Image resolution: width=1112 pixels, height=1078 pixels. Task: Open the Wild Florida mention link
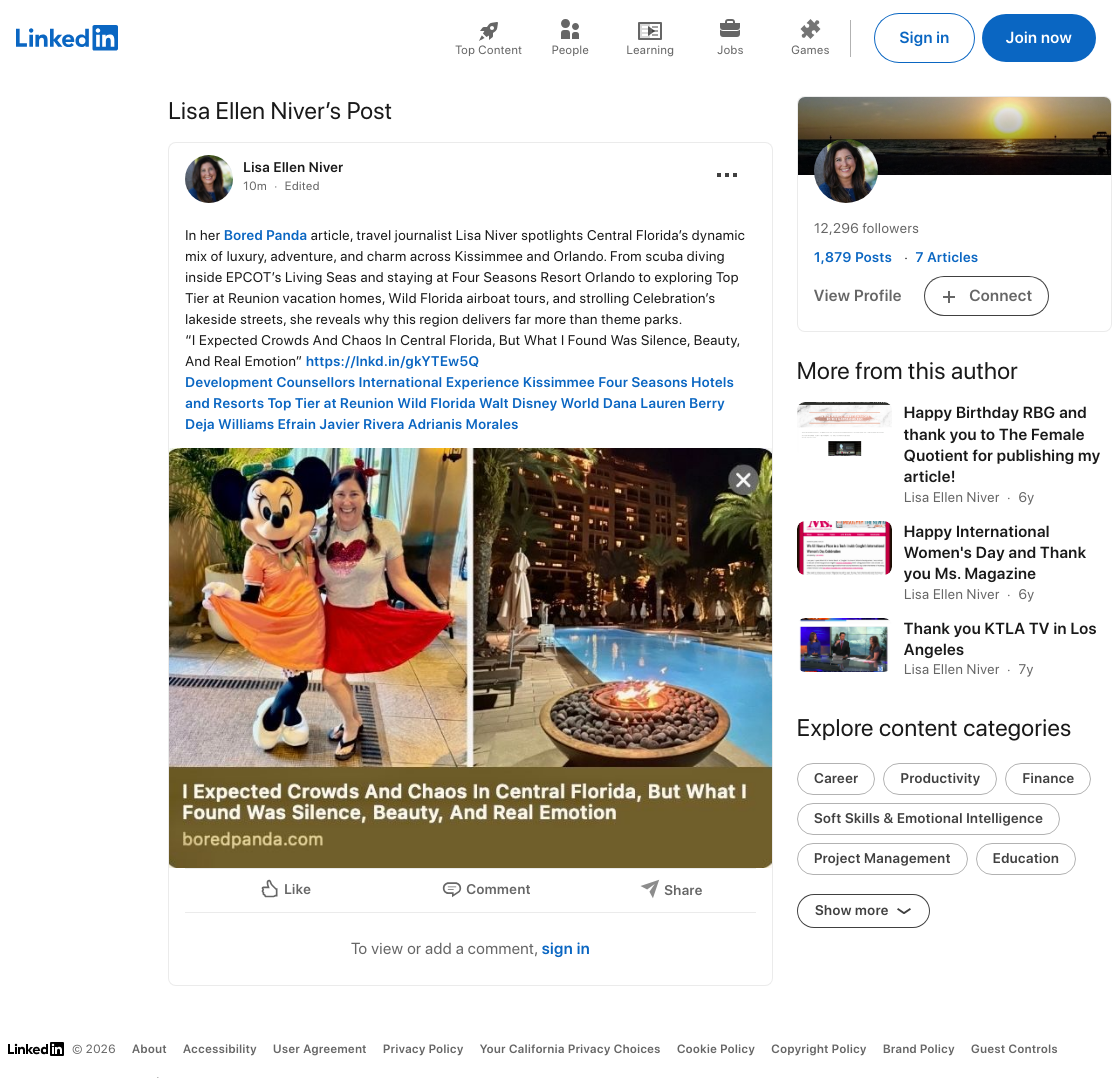coord(437,404)
